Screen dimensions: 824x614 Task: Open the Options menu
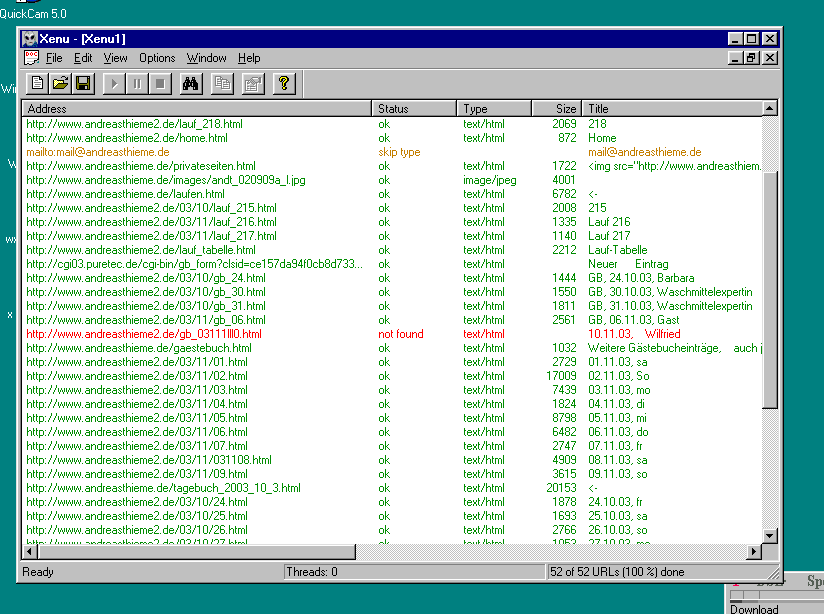[x=157, y=58]
